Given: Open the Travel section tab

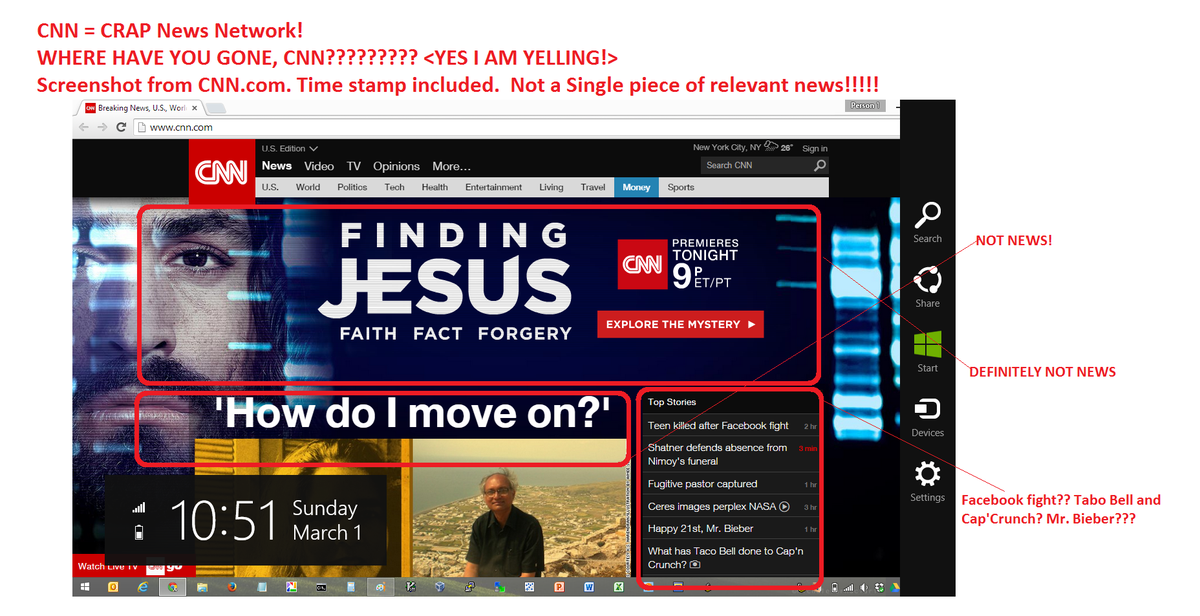Looking at the screenshot, I should pos(593,187).
